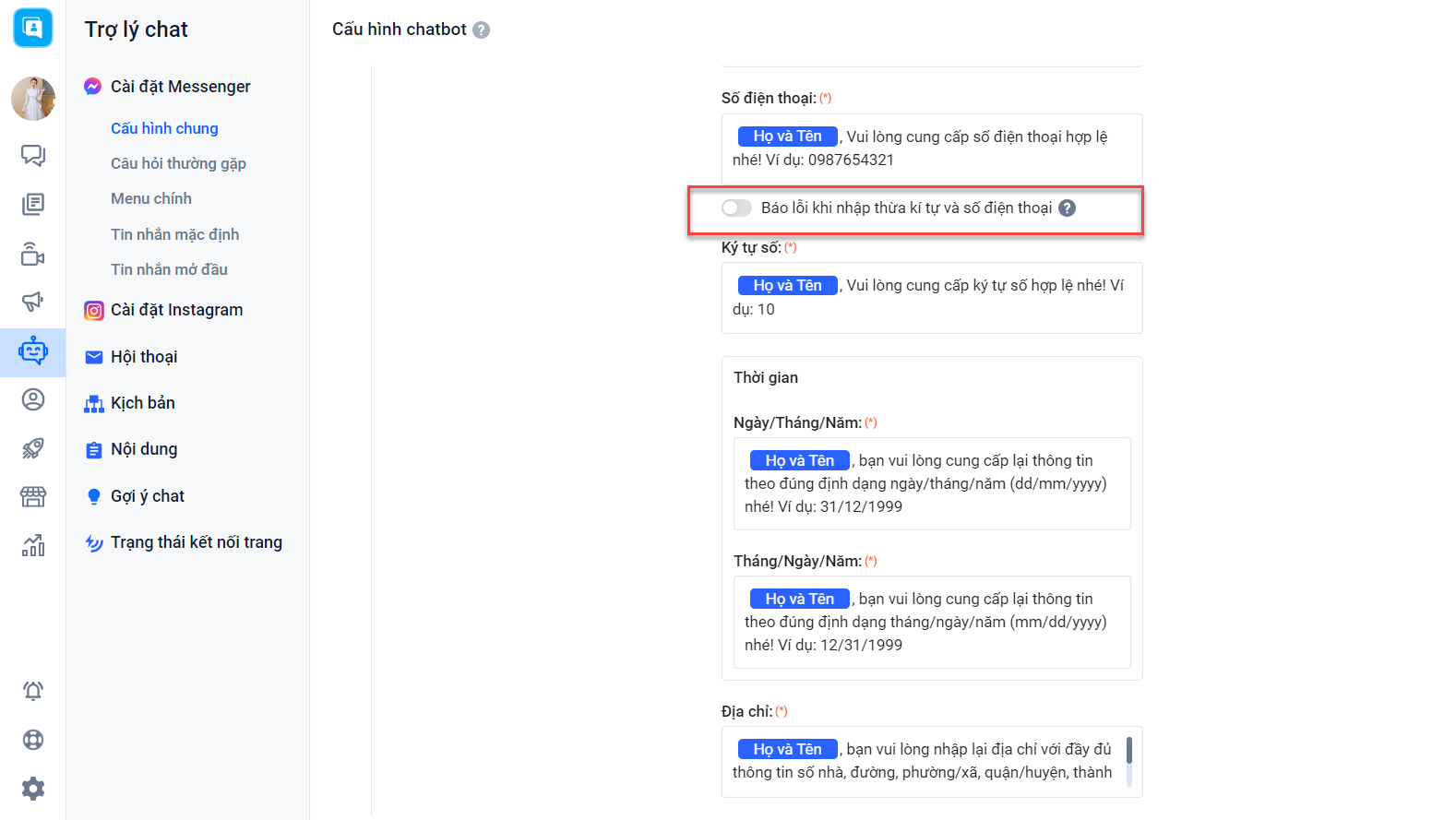
Task: Click the envelope icon beside Hội thoại
Action: pos(94,357)
